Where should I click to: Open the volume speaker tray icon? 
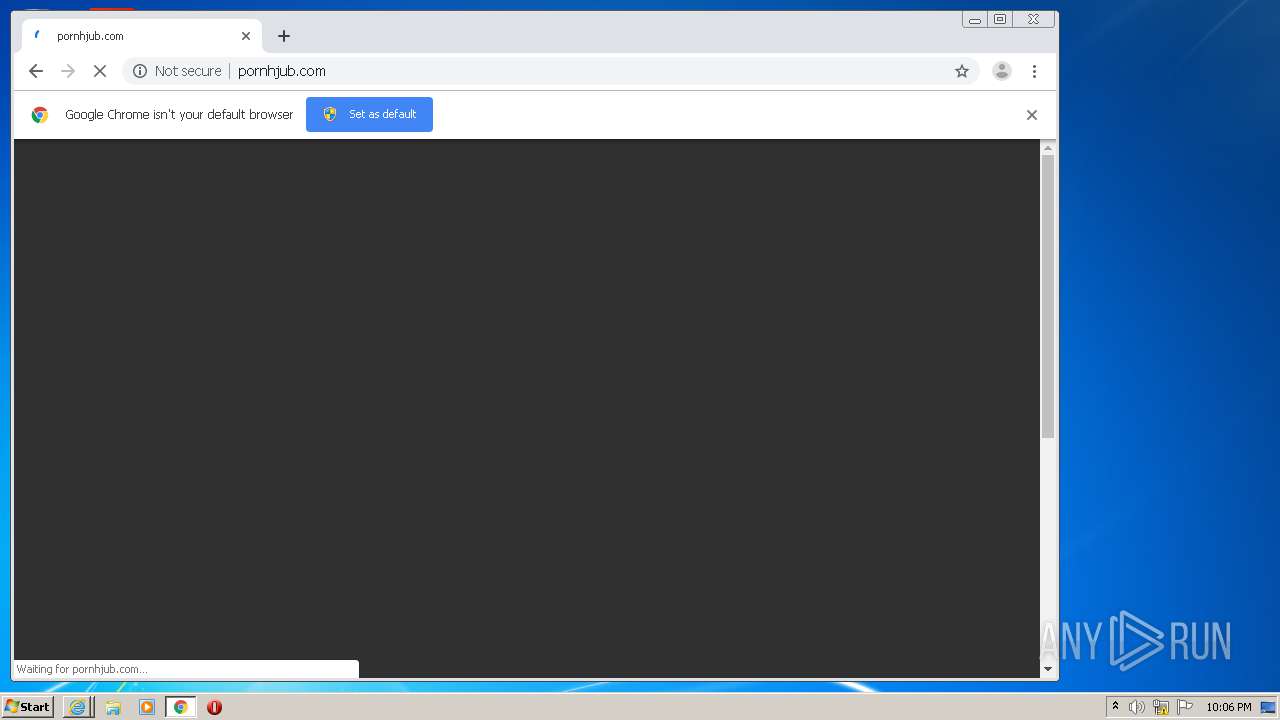pos(1137,707)
